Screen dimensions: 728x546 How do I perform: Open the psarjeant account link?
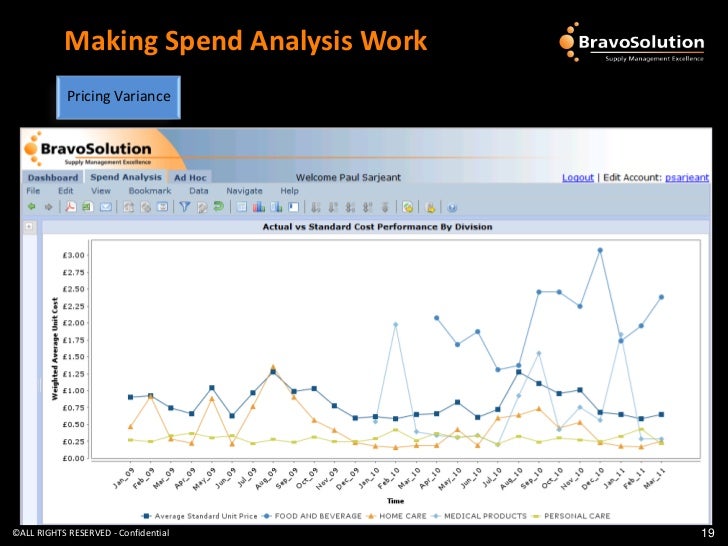(687, 177)
